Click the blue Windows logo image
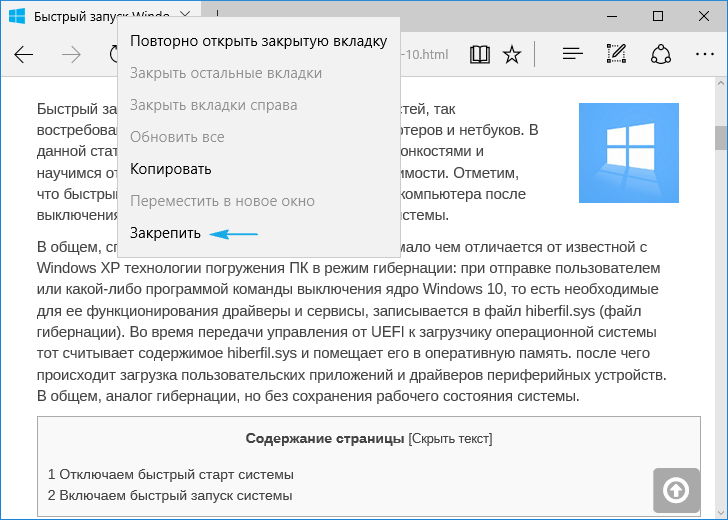Image resolution: width=728 pixels, height=520 pixels. 628,152
